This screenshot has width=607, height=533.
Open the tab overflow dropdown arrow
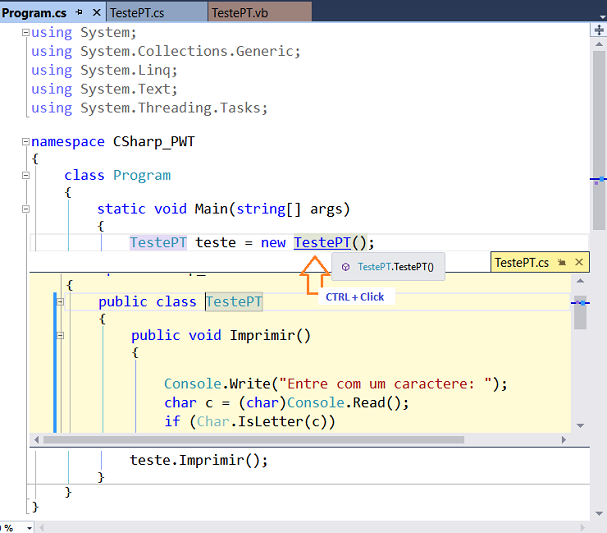point(602,17)
